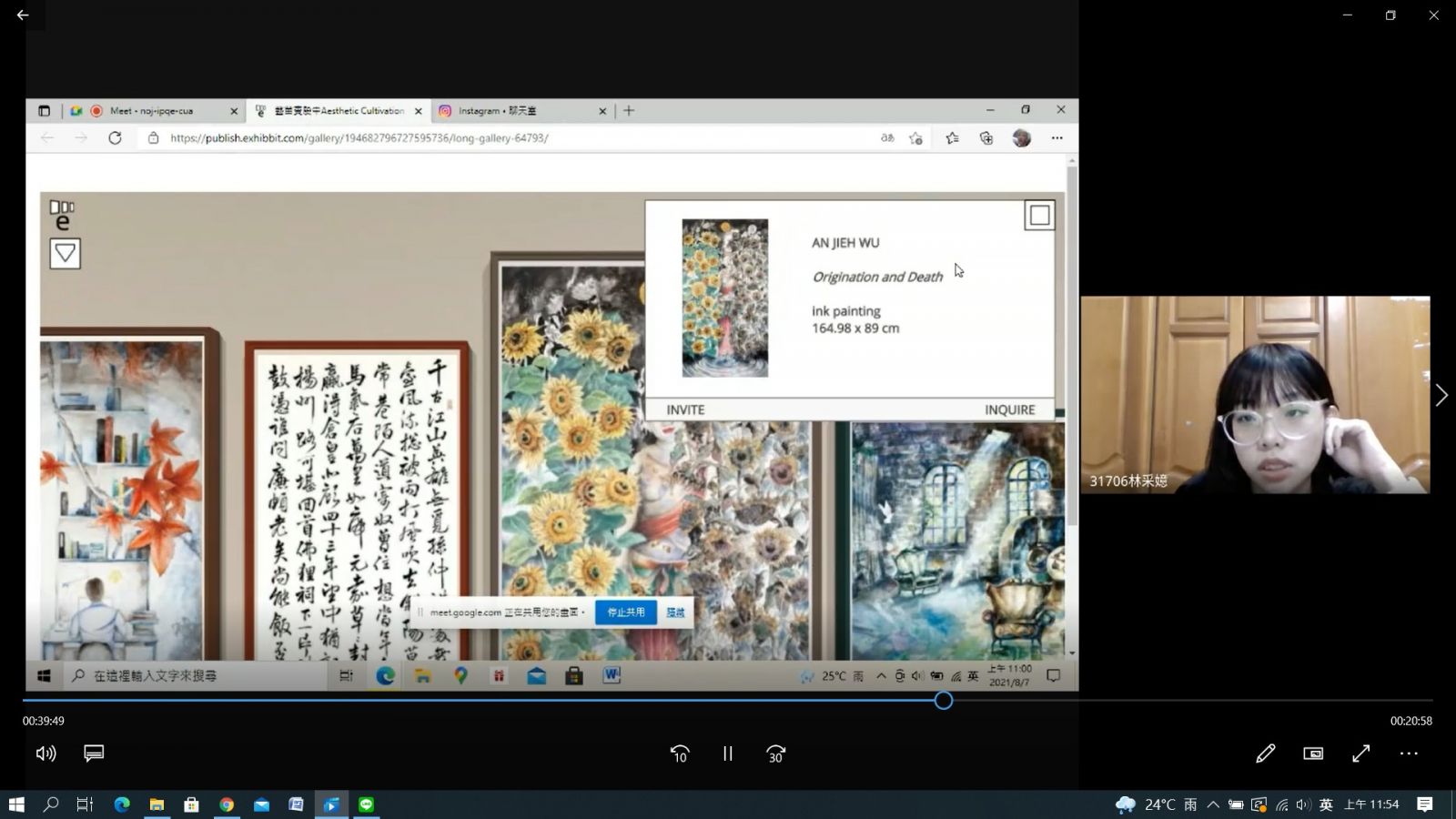Image resolution: width=1456 pixels, height=819 pixels.
Task: Open Google Chrome from the taskbar
Action: pos(227,804)
